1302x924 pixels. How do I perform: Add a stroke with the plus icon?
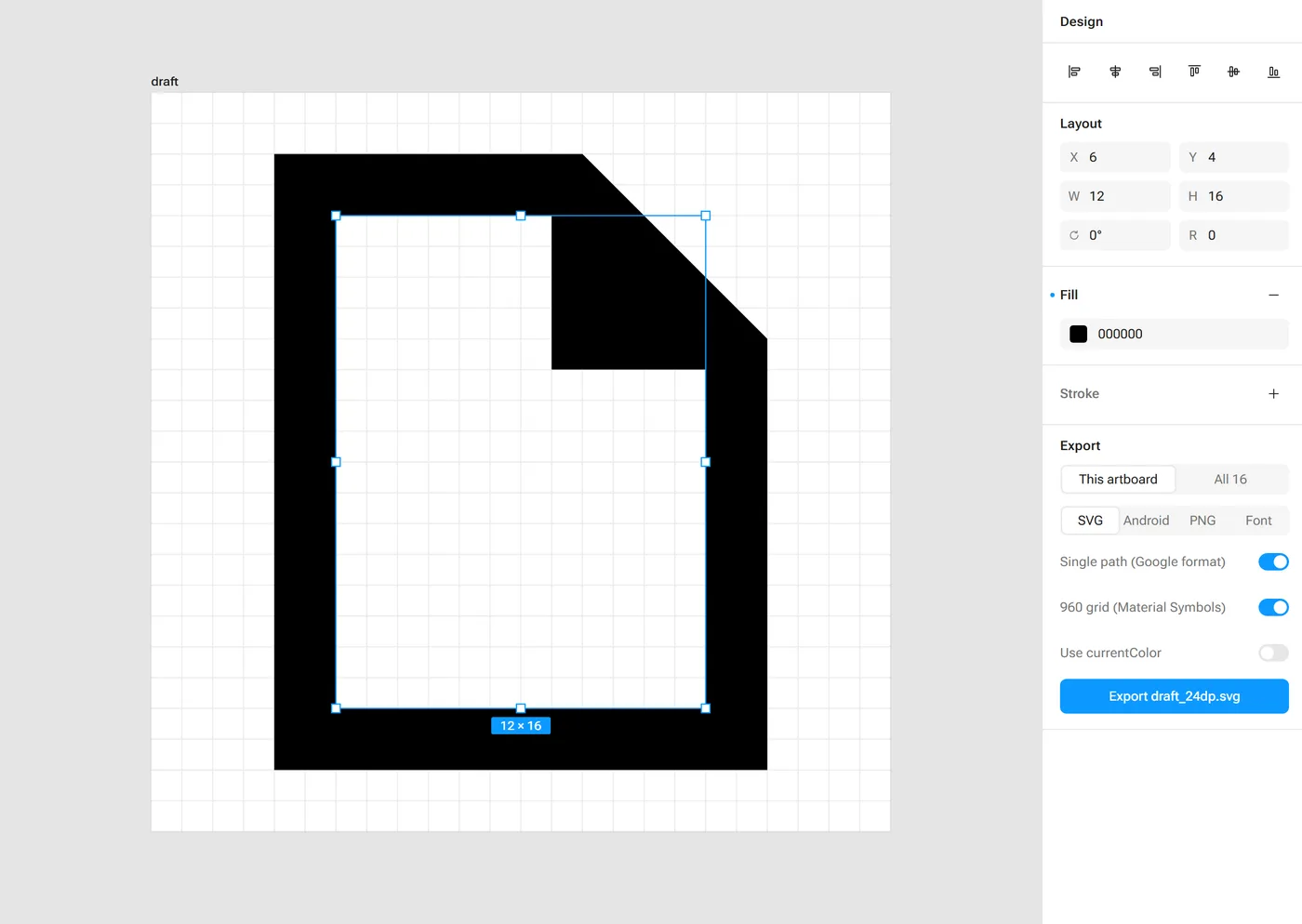tap(1273, 394)
